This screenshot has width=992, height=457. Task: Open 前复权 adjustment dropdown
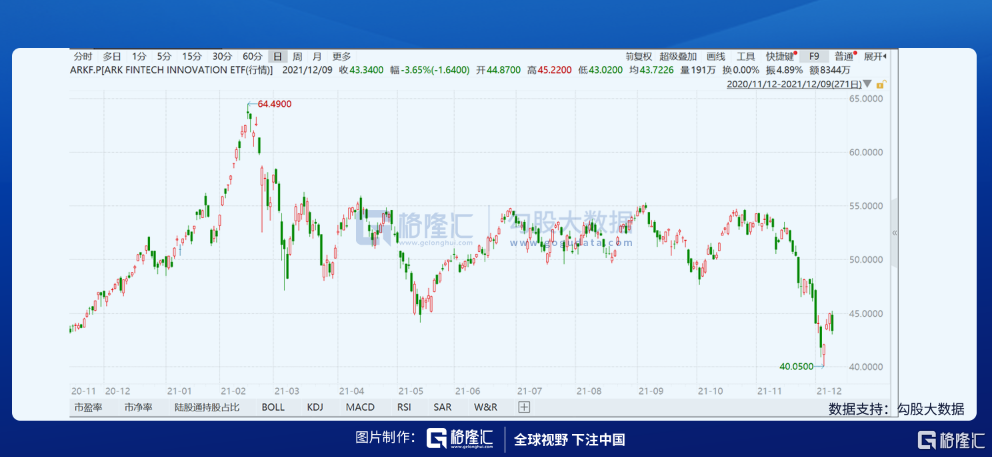coord(638,57)
